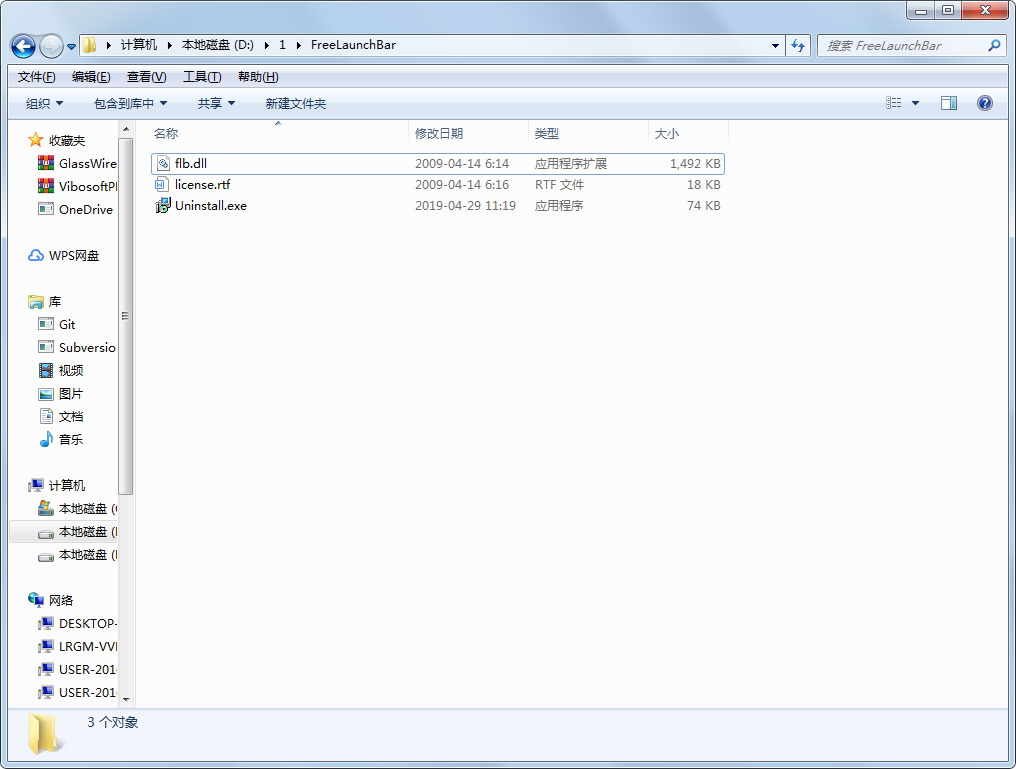Image resolution: width=1016 pixels, height=769 pixels.
Task: Select OneDrive in the favorites list
Action: (85, 210)
